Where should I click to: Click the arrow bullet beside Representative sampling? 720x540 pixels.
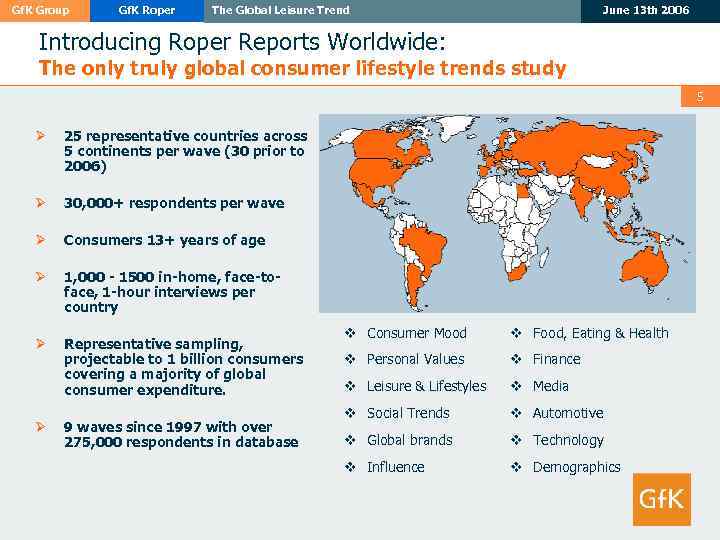tap(40, 343)
